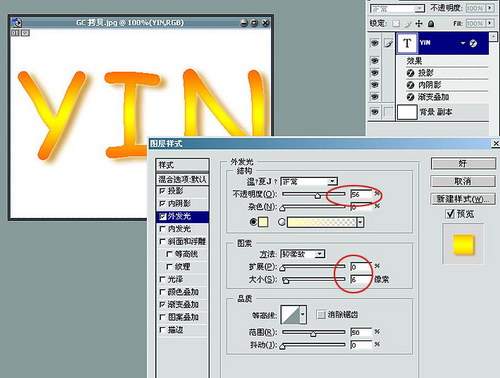Click the lock transparency checkerboard icon
Viewport: 500px width, 378px height.
point(396,23)
